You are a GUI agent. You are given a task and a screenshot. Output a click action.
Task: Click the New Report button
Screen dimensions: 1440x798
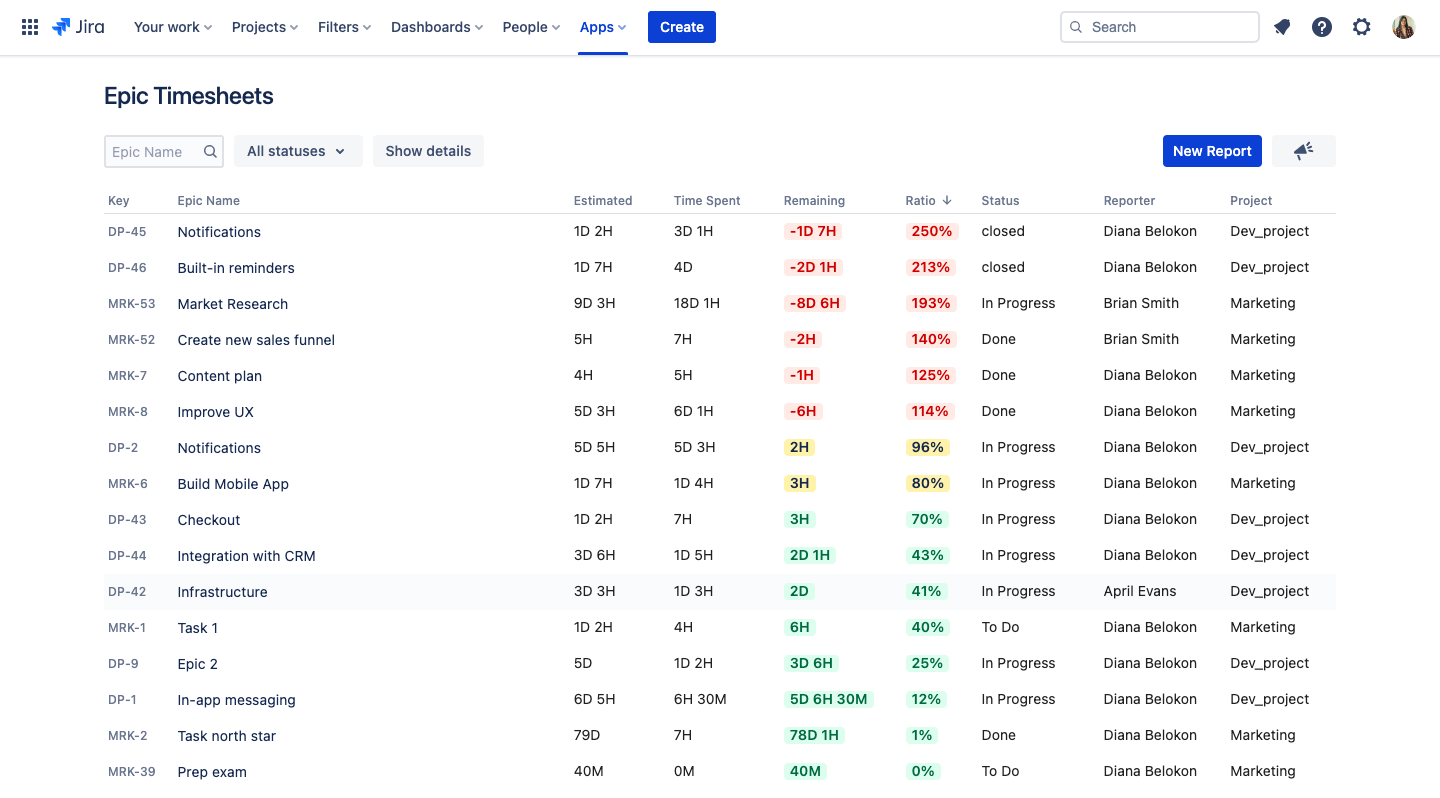click(x=1212, y=151)
